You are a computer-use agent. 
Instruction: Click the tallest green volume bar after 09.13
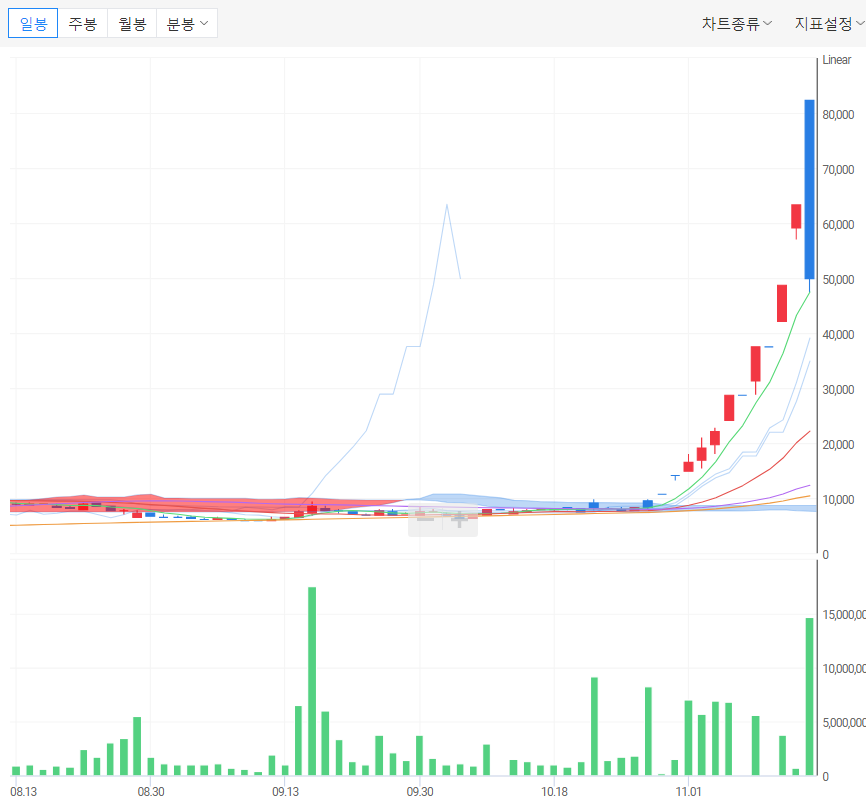312,681
